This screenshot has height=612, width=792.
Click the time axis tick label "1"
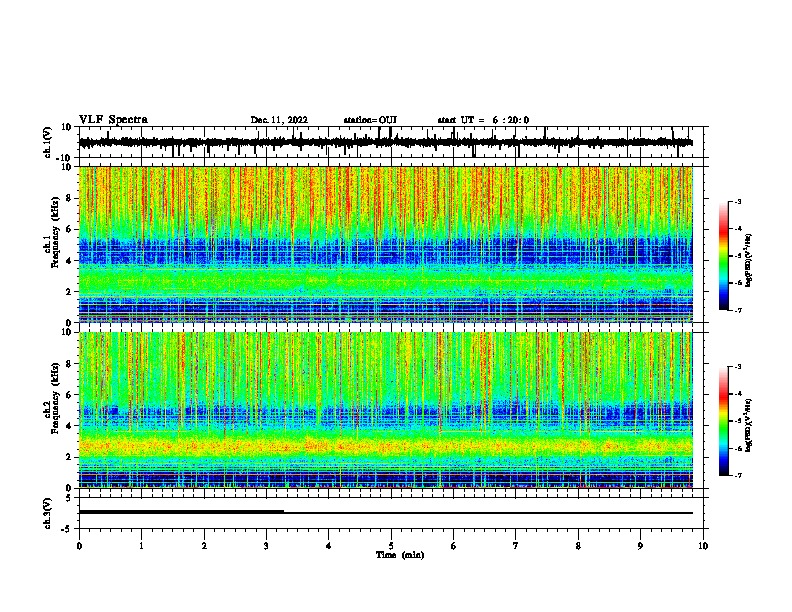click(141, 546)
